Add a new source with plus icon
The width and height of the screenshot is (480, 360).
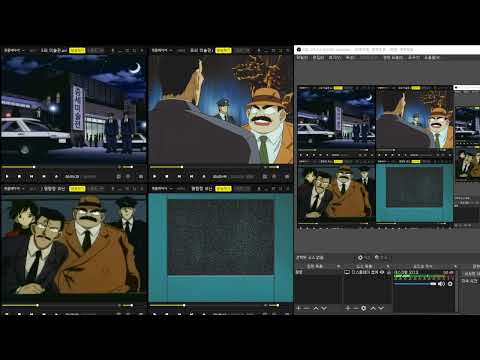pos(348,308)
